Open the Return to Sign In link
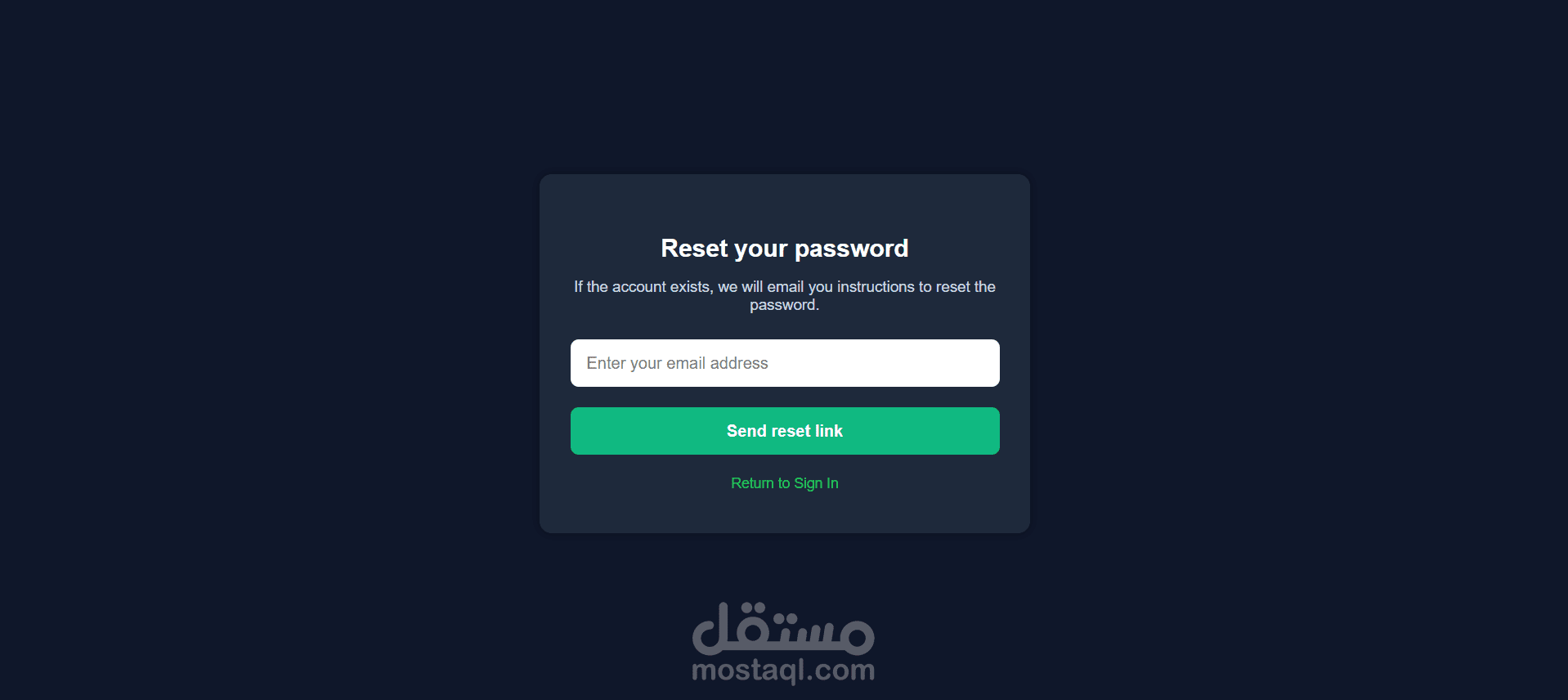Screen dimensions: 1568x700 click(785, 483)
